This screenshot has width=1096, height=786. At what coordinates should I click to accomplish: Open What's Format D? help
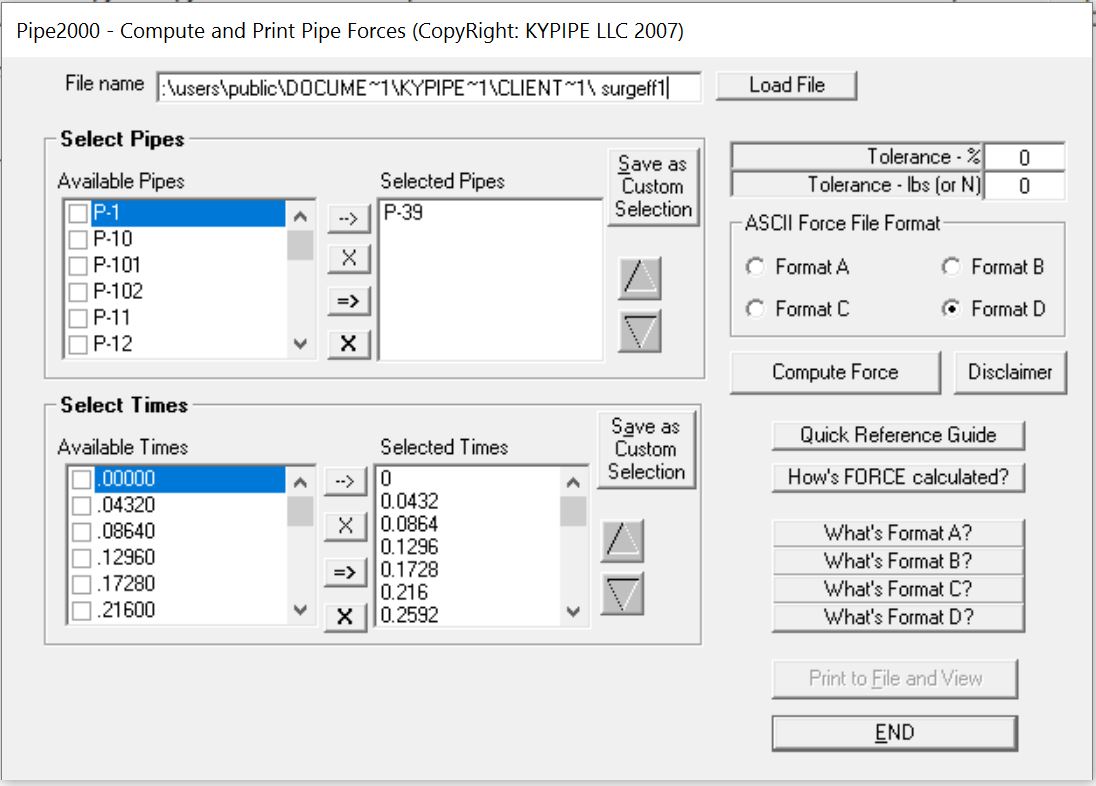click(898, 617)
